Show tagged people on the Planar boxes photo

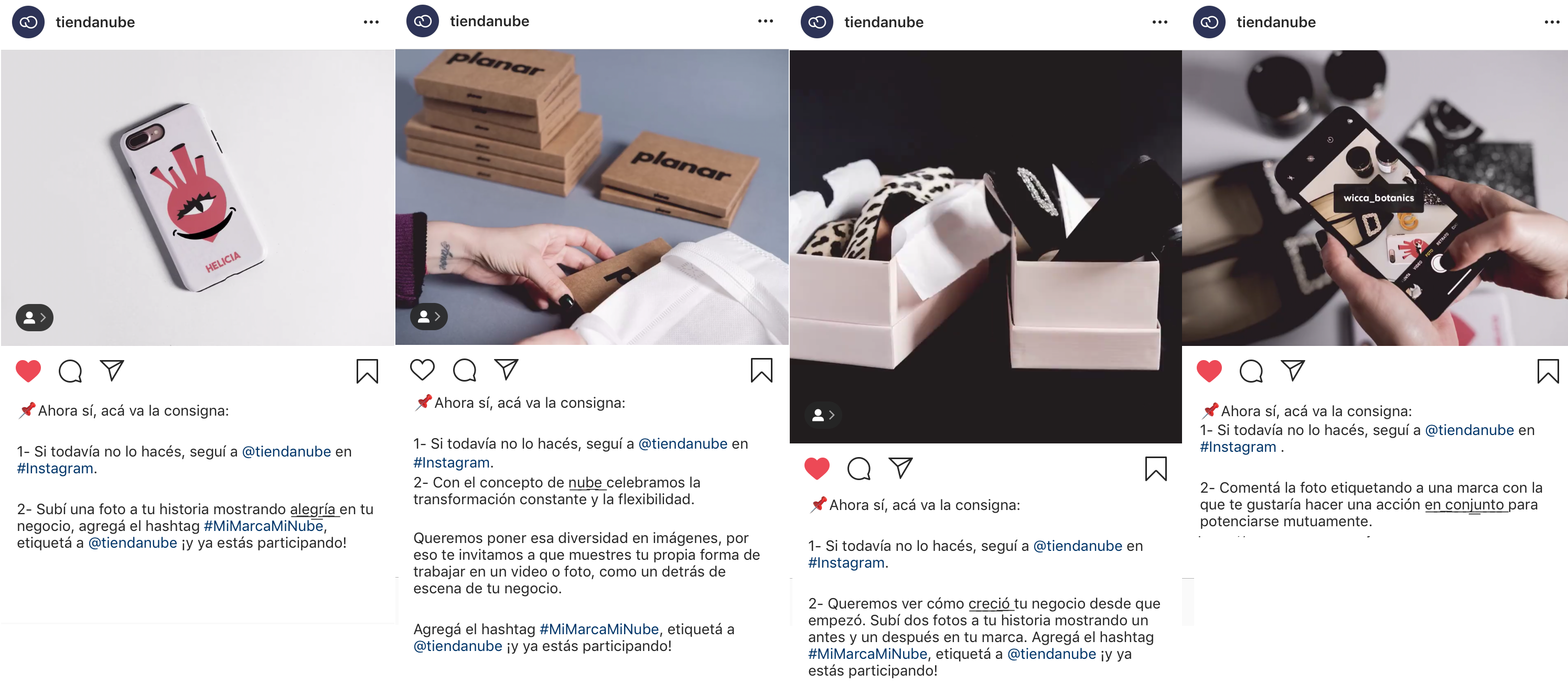click(428, 317)
